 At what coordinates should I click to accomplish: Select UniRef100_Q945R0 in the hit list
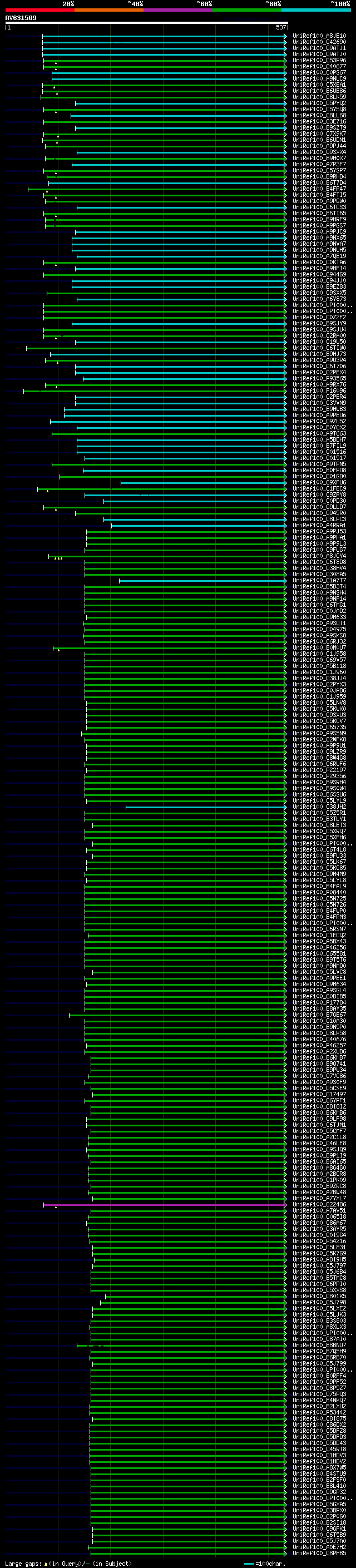319,513
